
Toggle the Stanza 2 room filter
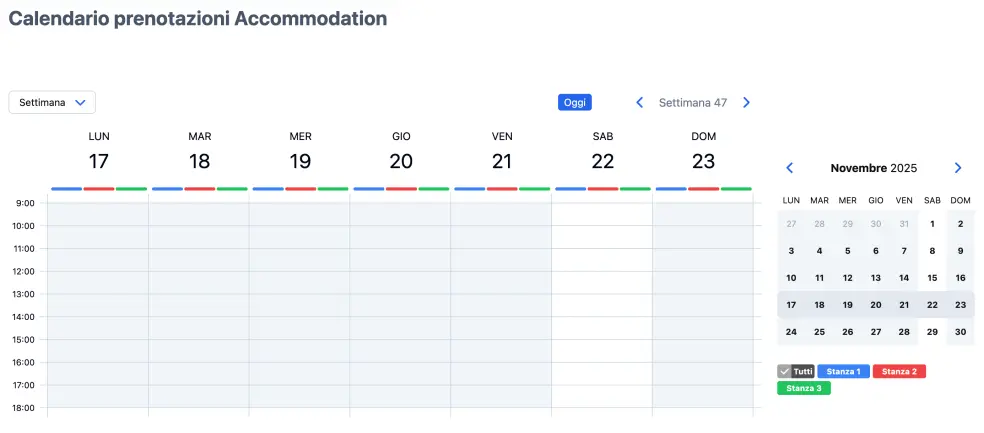coord(899,371)
